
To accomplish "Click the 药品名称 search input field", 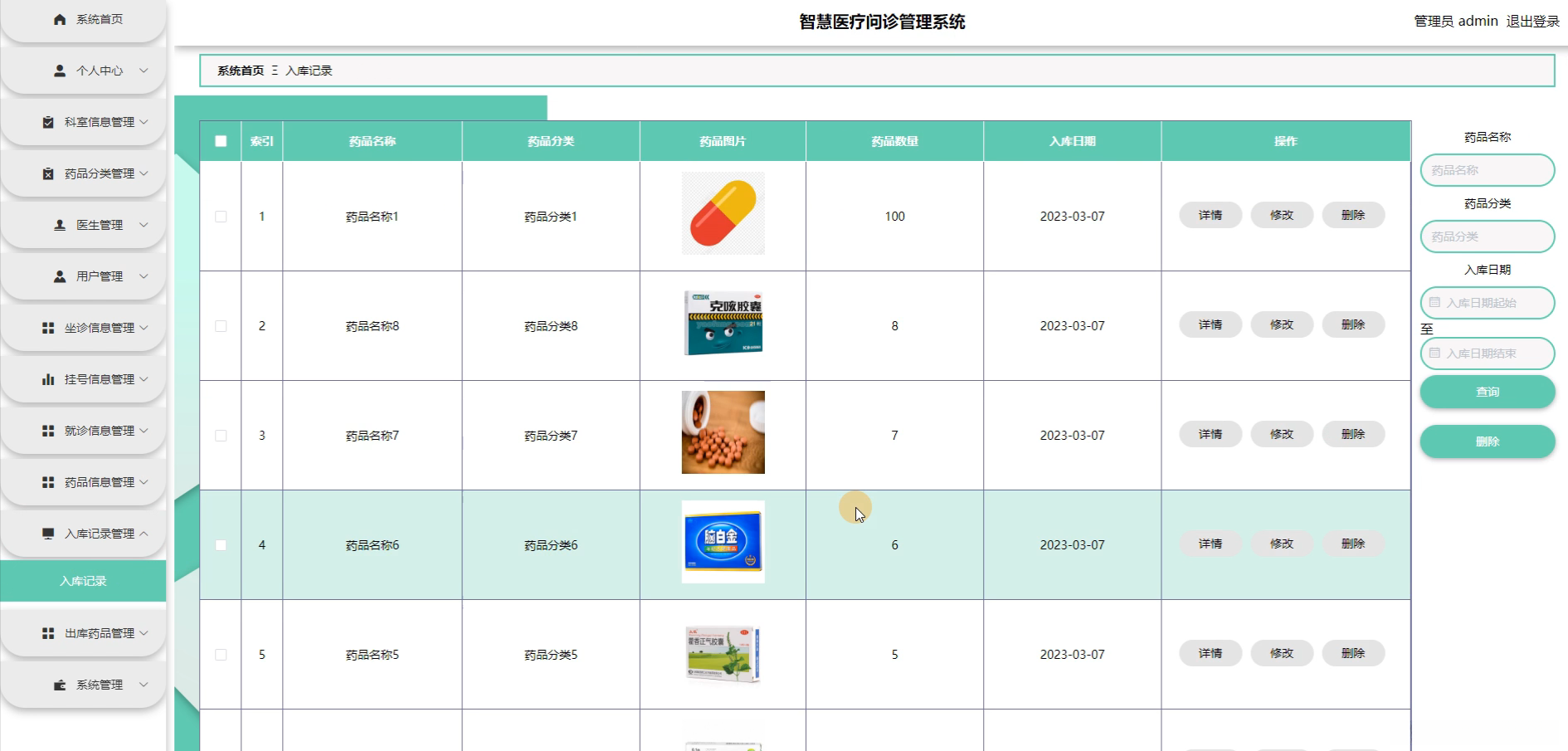I will click(x=1488, y=170).
